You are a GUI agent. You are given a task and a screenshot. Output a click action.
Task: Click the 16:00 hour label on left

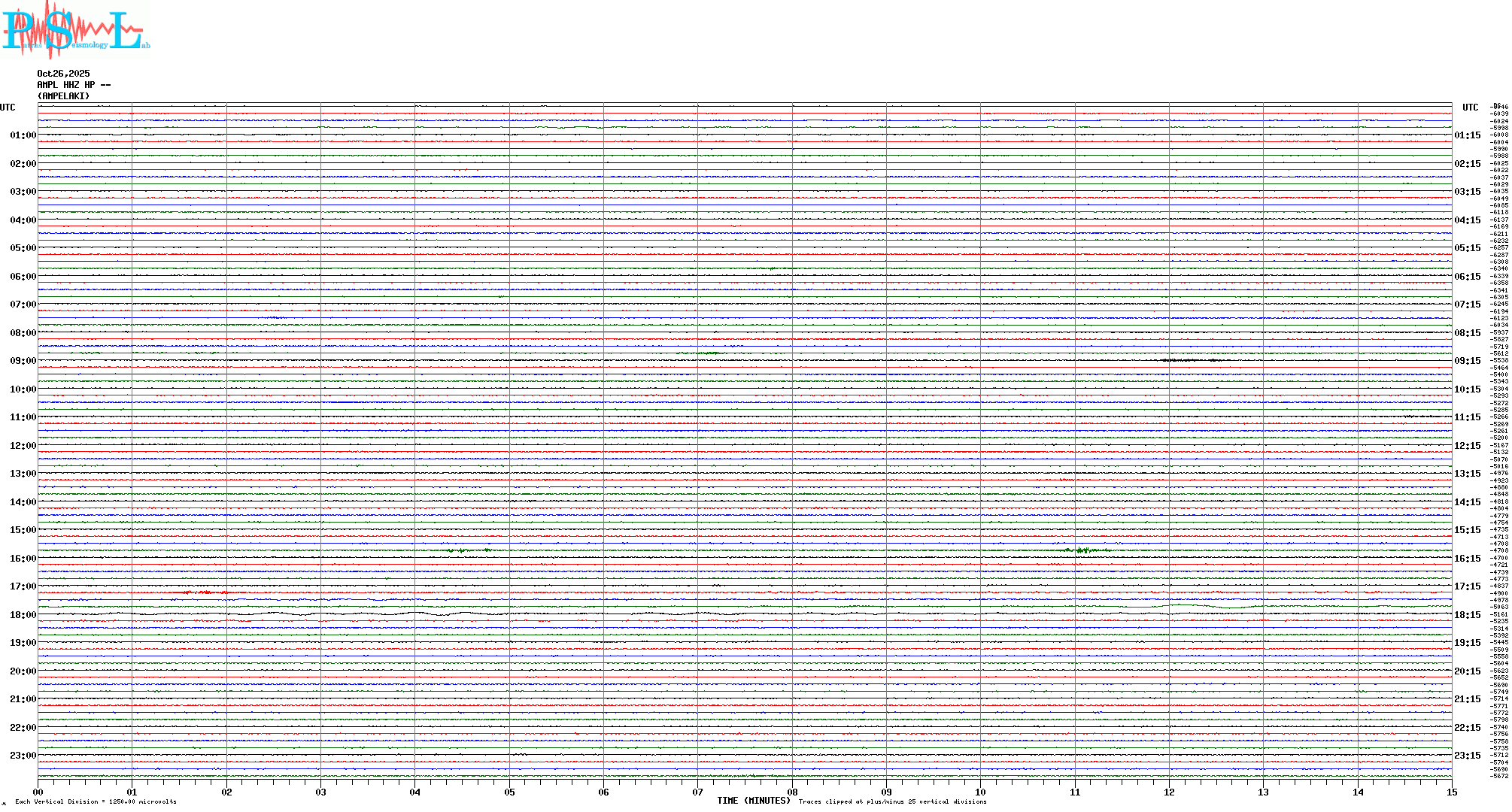23,559
